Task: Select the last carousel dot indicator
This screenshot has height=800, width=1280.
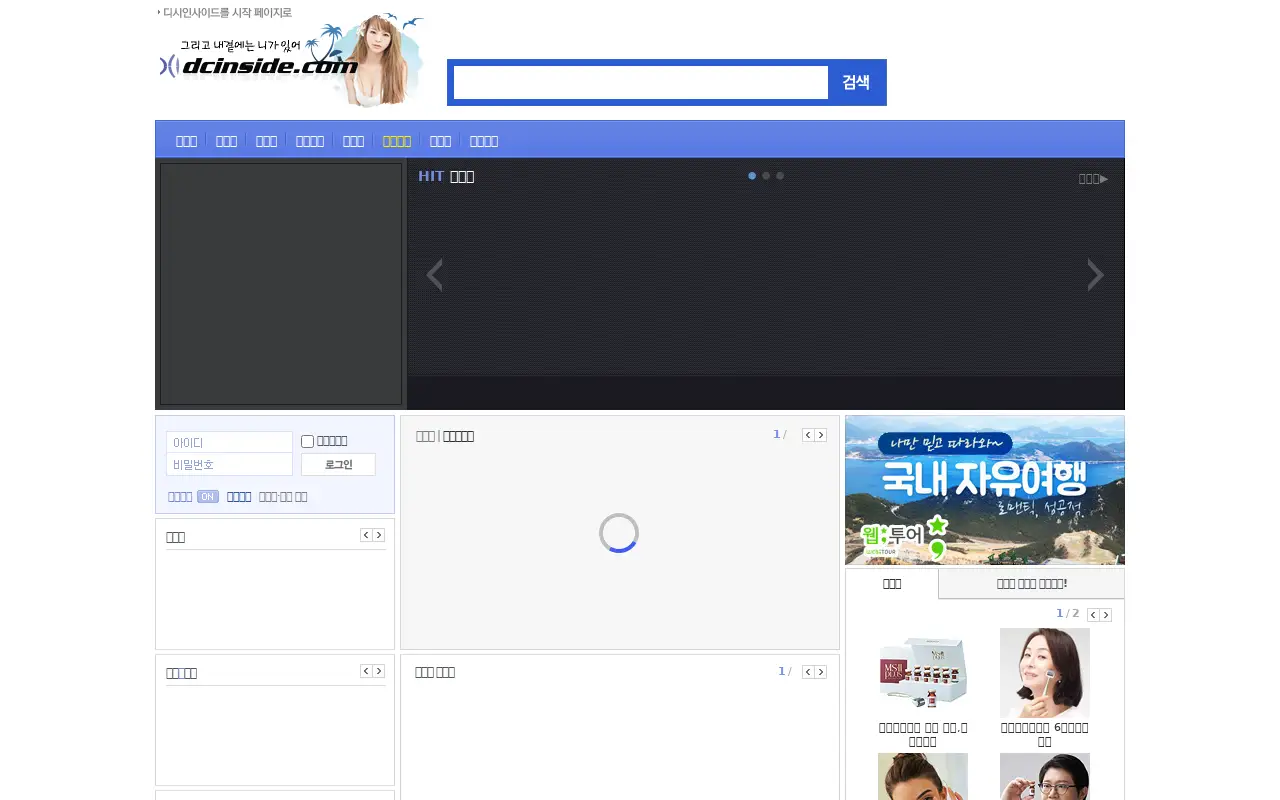Action: click(780, 176)
